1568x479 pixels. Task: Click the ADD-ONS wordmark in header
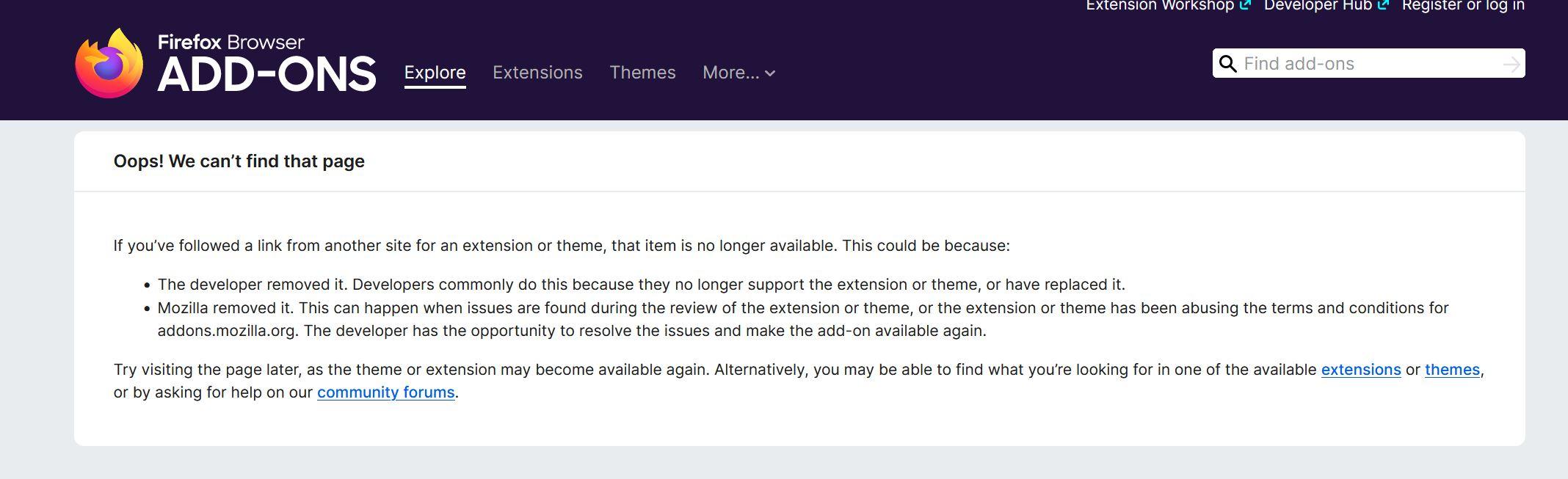pos(266,75)
